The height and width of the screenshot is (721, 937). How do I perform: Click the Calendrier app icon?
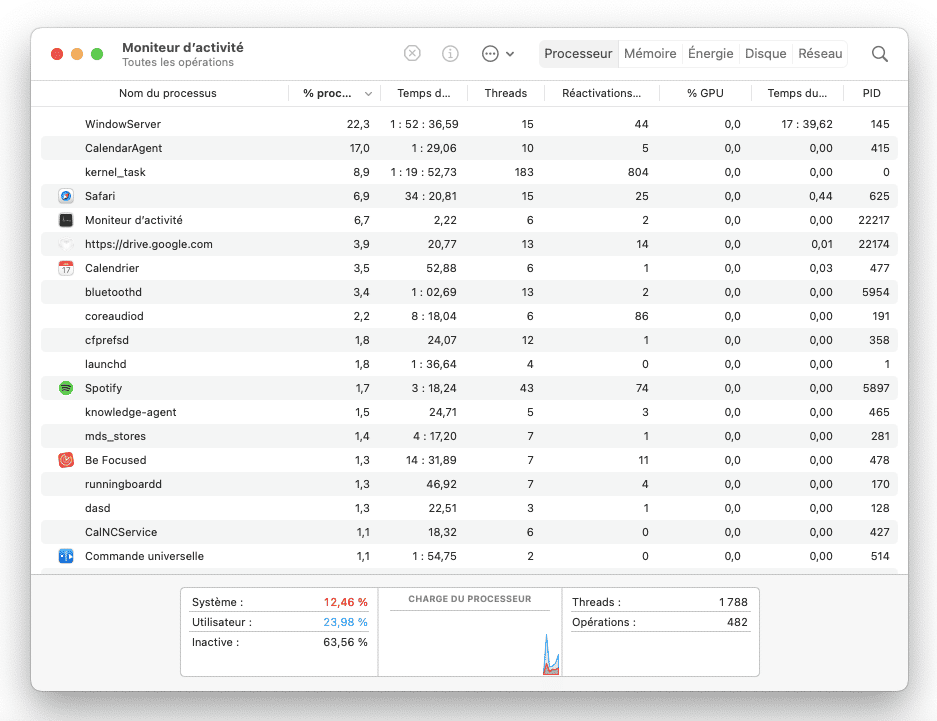pyautogui.click(x=66, y=268)
